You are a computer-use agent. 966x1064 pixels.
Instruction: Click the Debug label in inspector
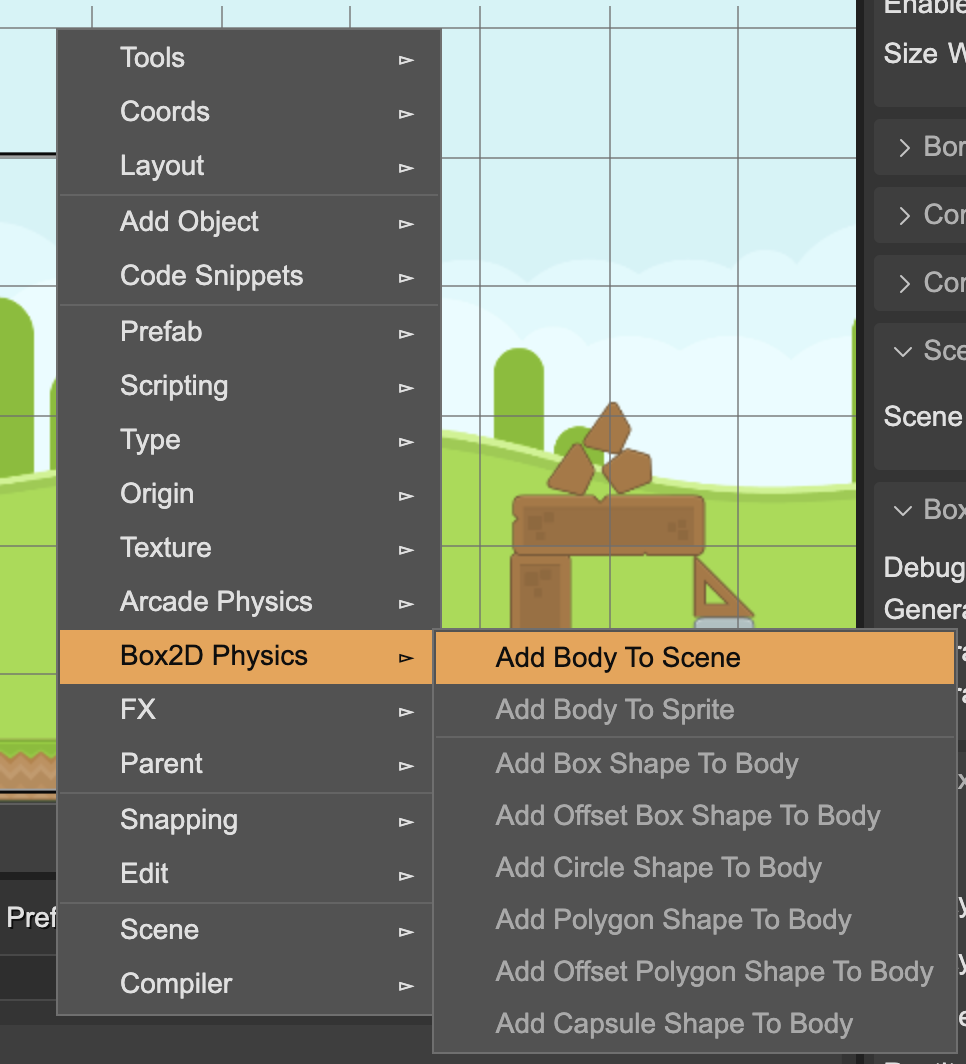coord(924,567)
